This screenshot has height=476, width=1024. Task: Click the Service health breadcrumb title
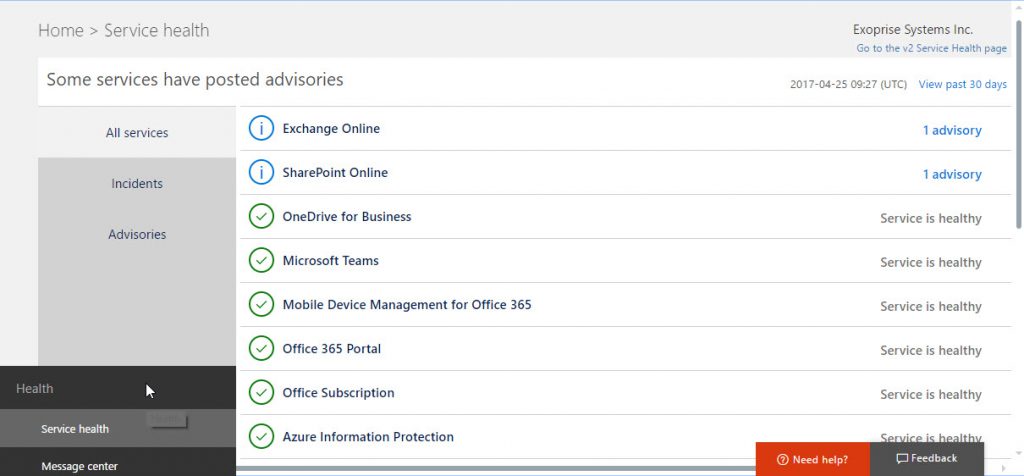(x=157, y=31)
